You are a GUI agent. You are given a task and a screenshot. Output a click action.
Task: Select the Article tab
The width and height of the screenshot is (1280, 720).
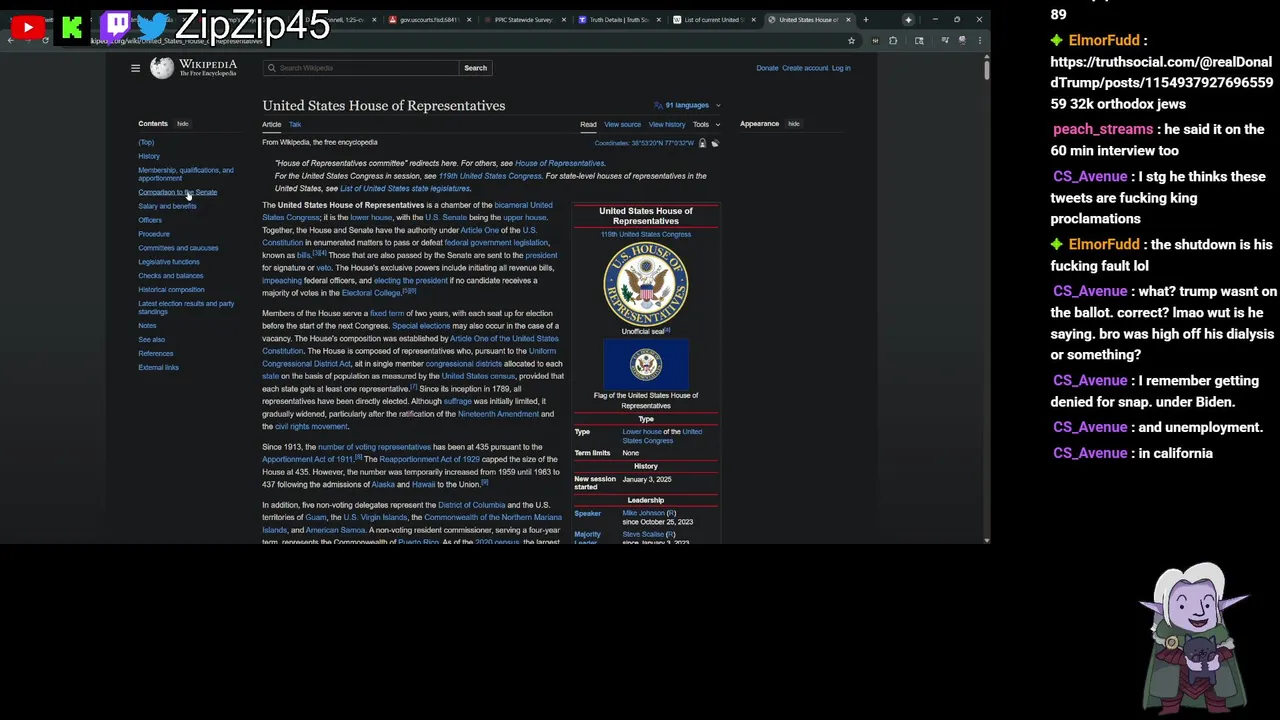(x=271, y=124)
